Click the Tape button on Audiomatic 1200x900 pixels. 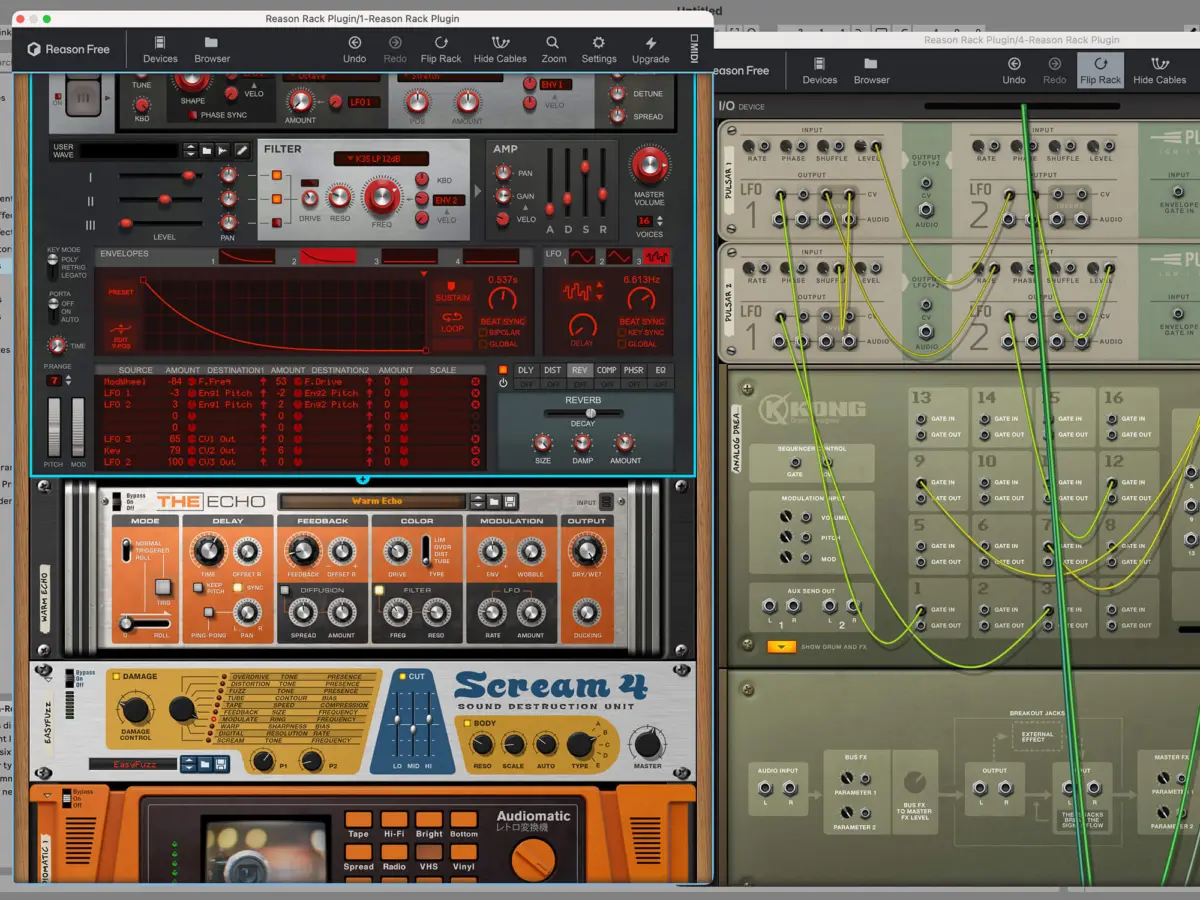click(358, 834)
